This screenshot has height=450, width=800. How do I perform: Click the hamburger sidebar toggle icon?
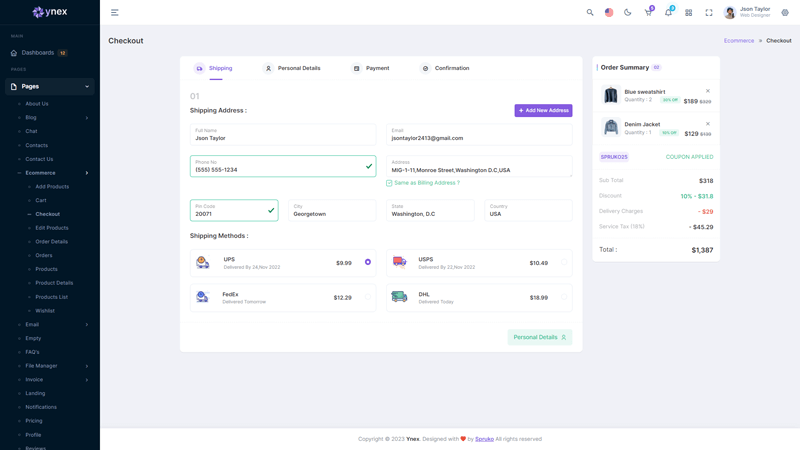coord(115,13)
